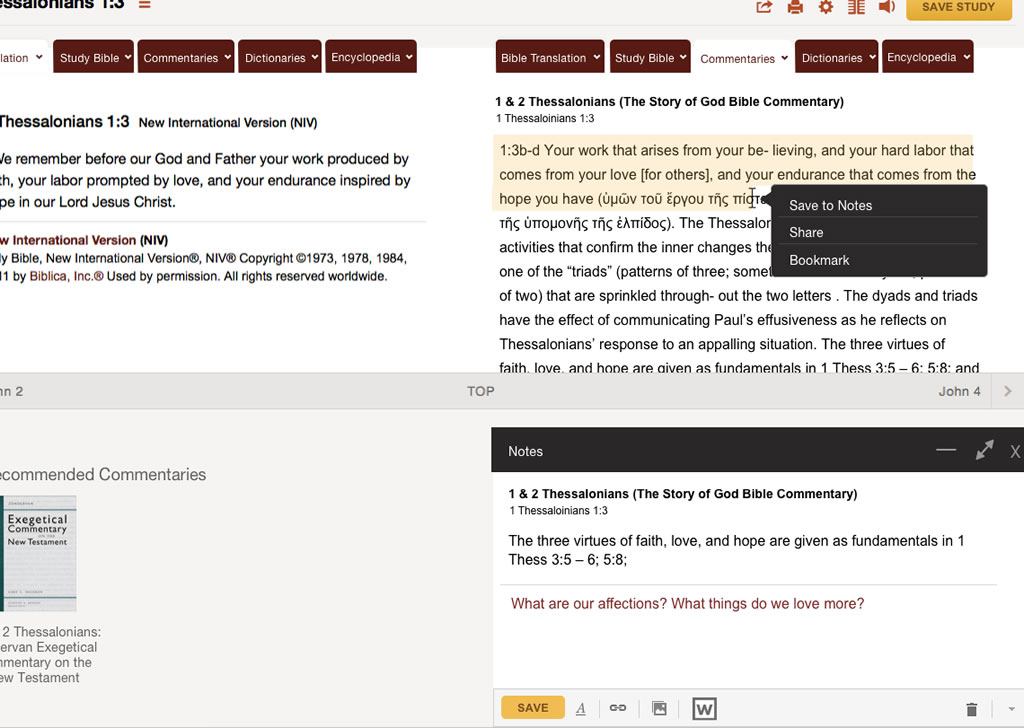Open text formatting in Notes toolbar

[581, 708]
